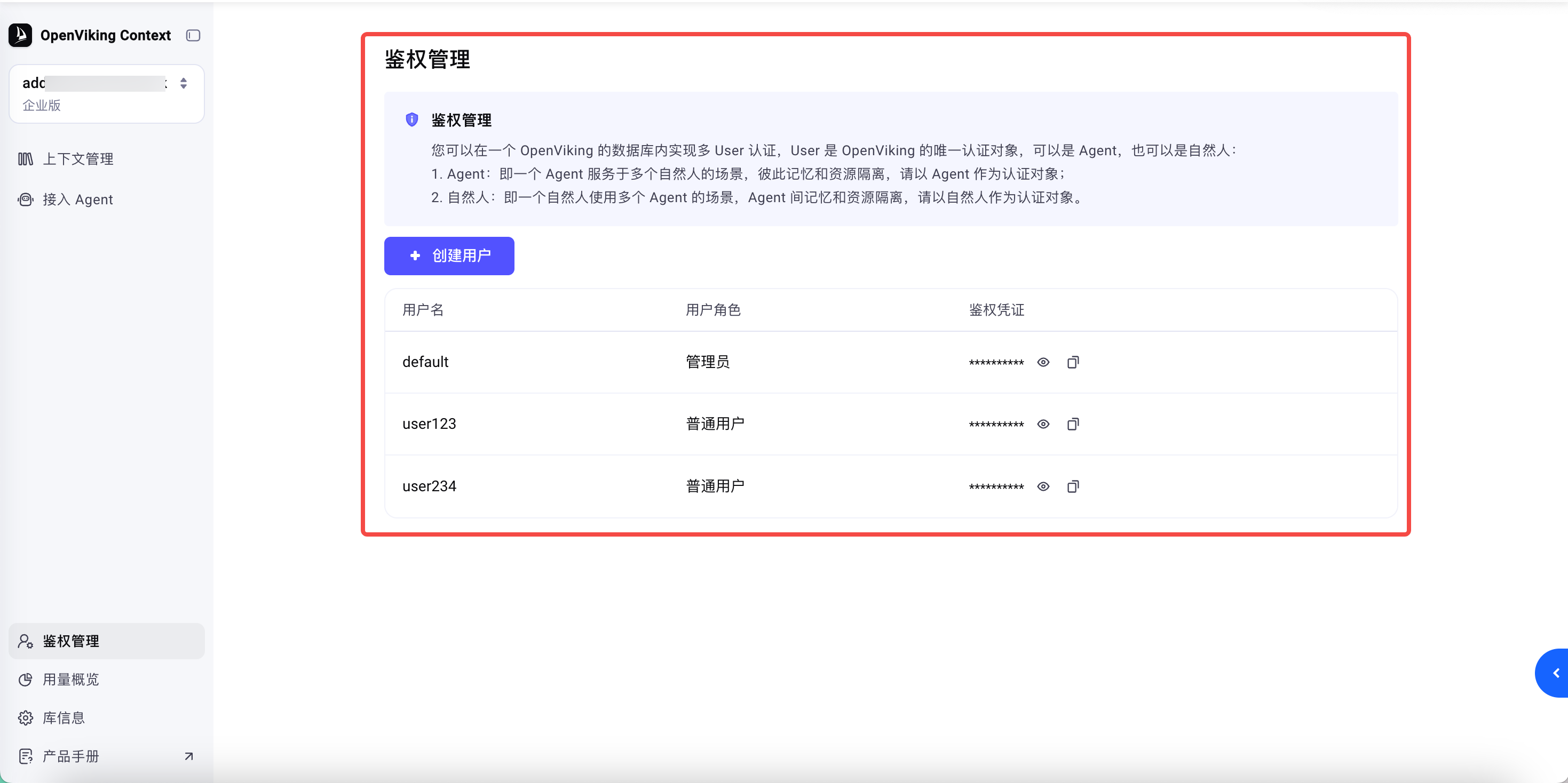Reveal the credential for default user
This screenshot has height=783, width=1568.
tap(1043, 362)
